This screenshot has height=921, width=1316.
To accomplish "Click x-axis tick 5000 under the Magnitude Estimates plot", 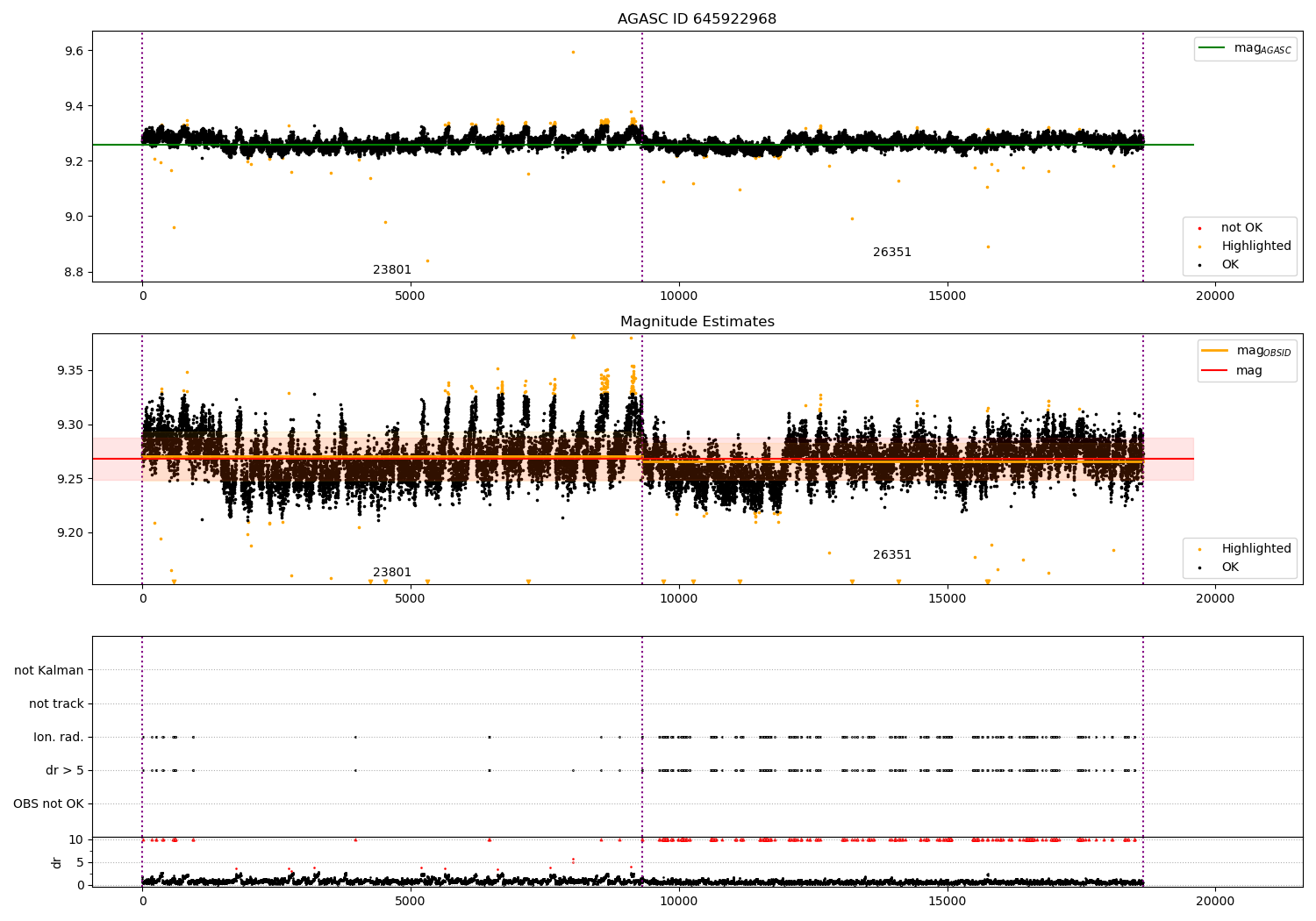I will [411, 599].
